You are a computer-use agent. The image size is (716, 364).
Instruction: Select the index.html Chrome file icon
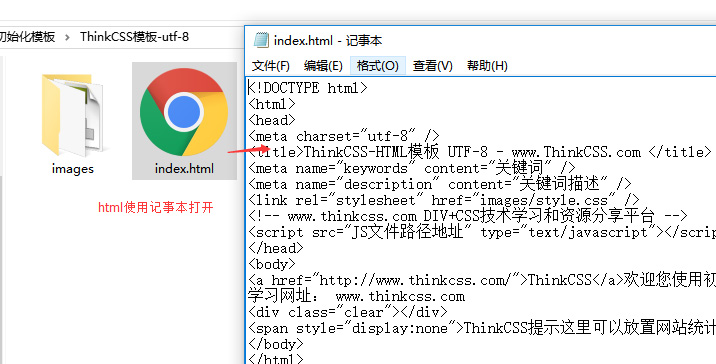(184, 112)
